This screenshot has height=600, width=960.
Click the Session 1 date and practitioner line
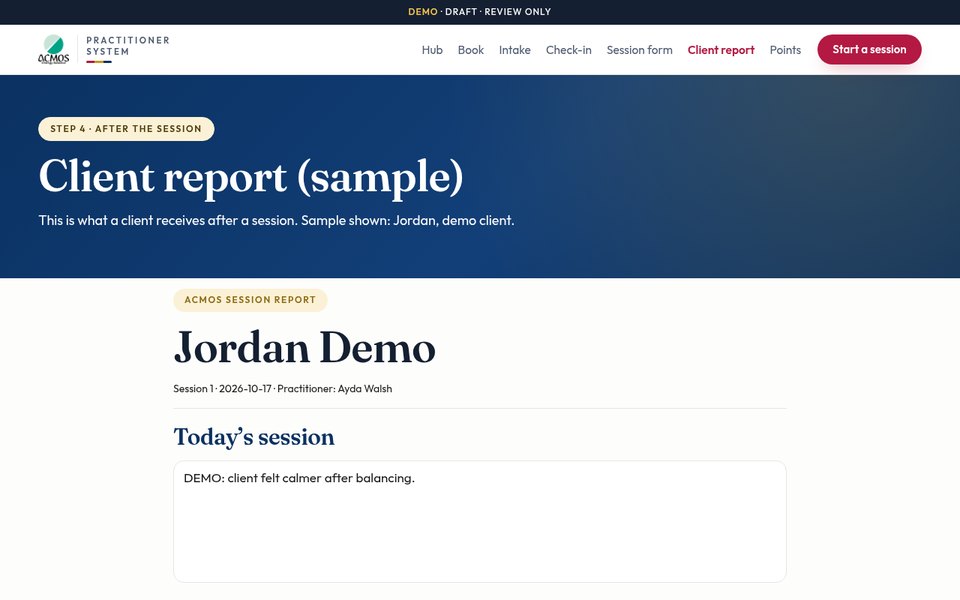pos(282,389)
